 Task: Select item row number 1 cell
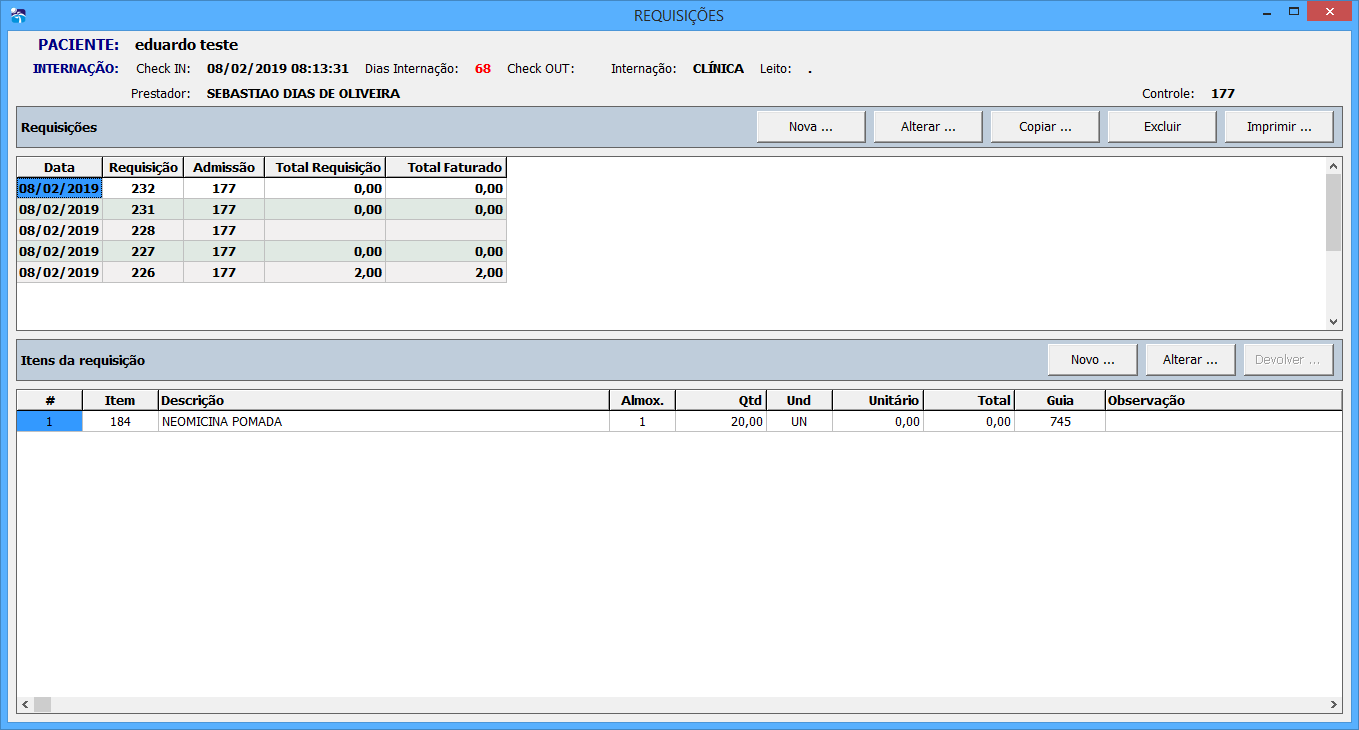coord(49,421)
